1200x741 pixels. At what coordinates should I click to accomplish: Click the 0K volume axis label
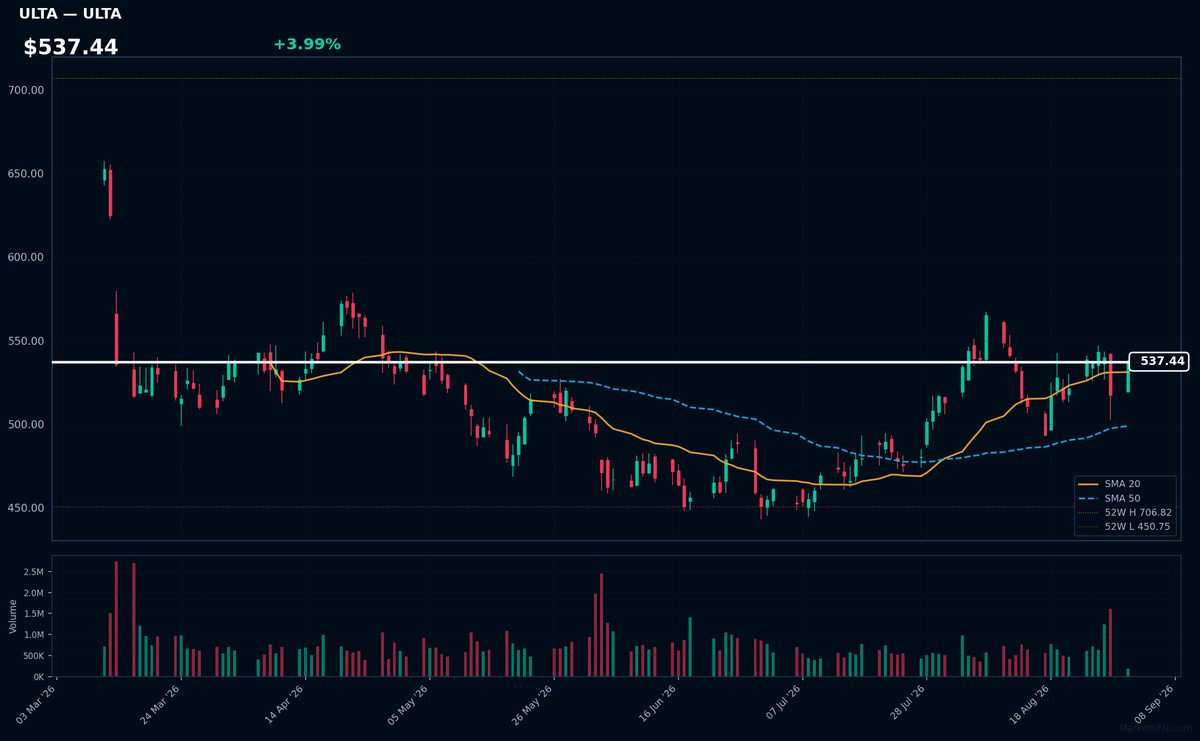tap(38, 677)
